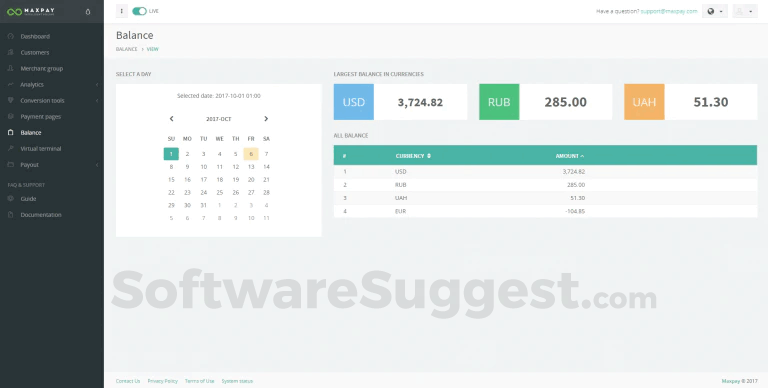Screen dimensions: 768x388
Task: Click the Virtual terminal icon
Action: 11,148
